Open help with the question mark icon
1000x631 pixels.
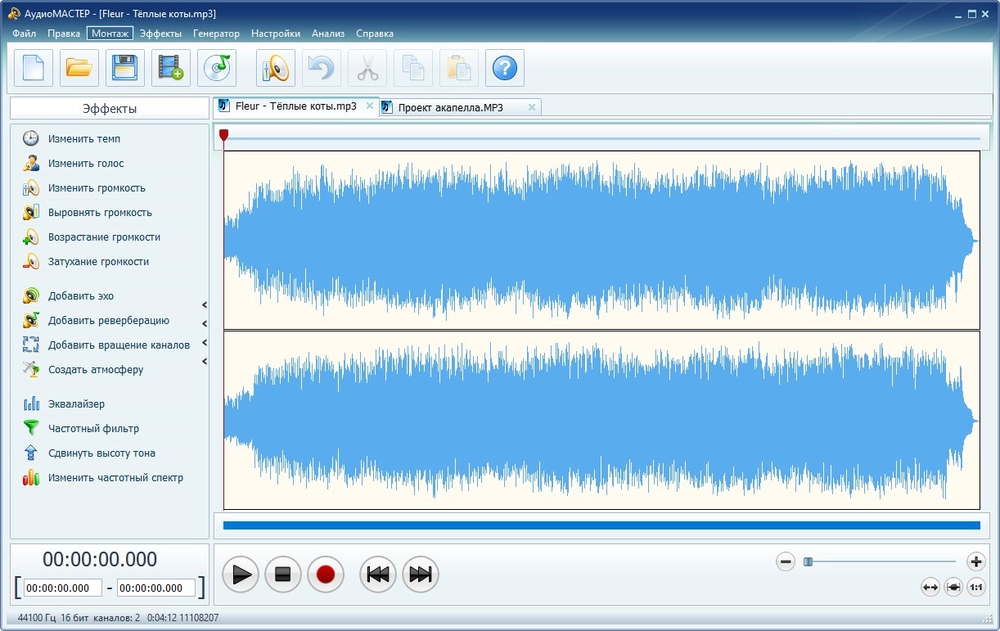click(504, 68)
